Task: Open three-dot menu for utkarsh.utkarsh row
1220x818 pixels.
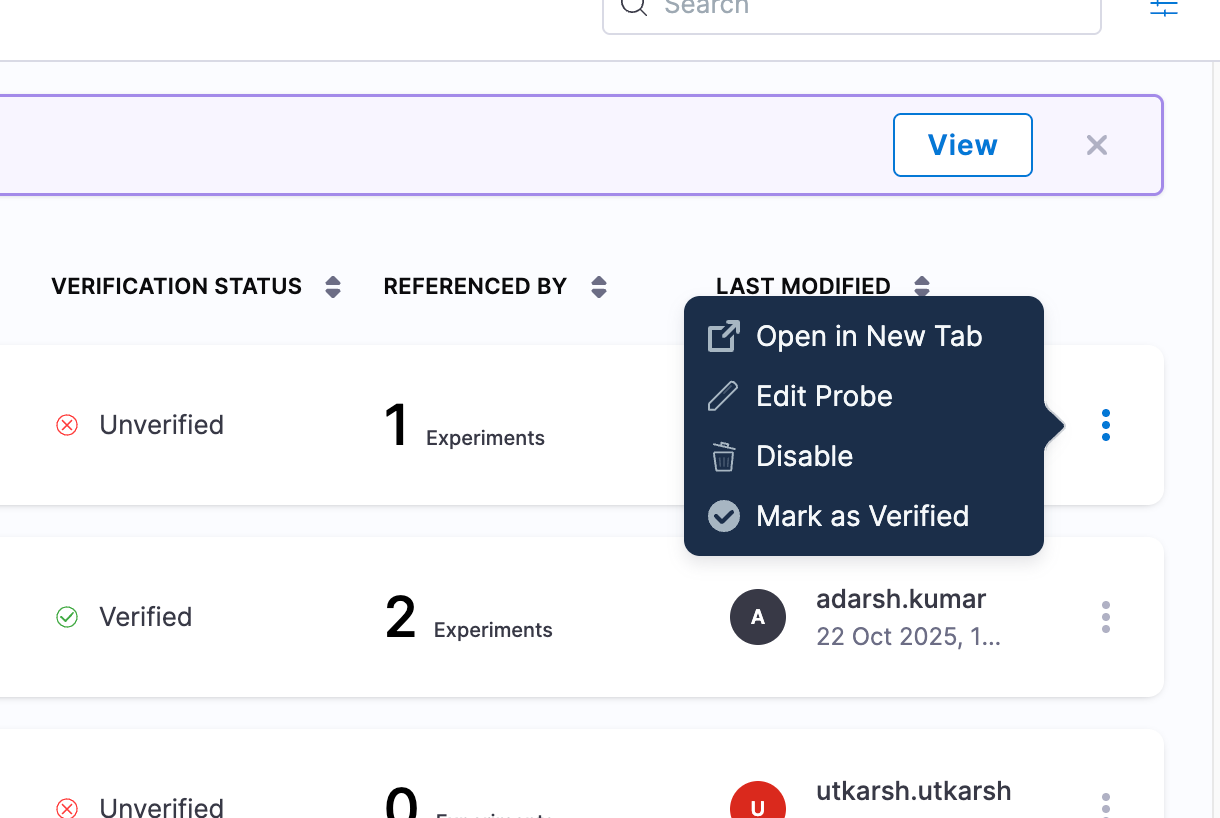Action: click(x=1105, y=804)
